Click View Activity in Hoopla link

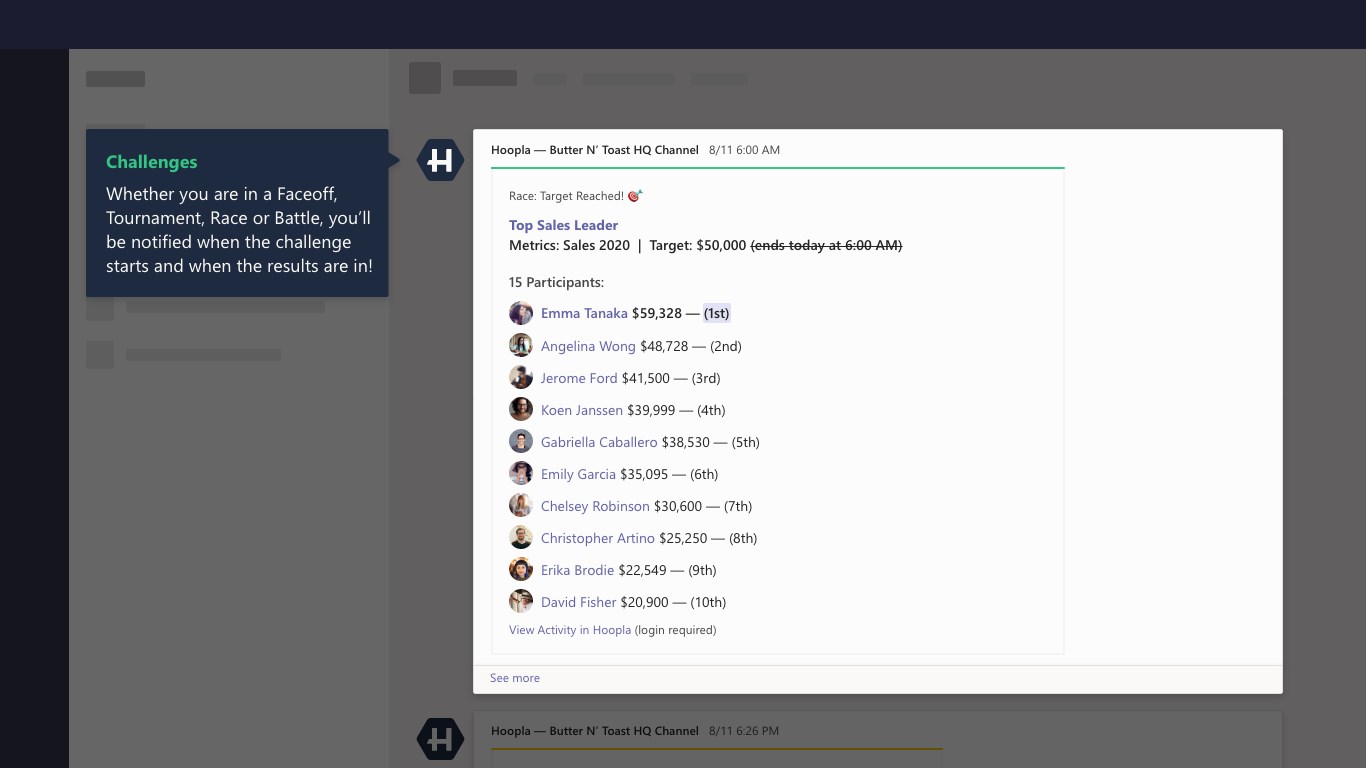pyautogui.click(x=570, y=630)
